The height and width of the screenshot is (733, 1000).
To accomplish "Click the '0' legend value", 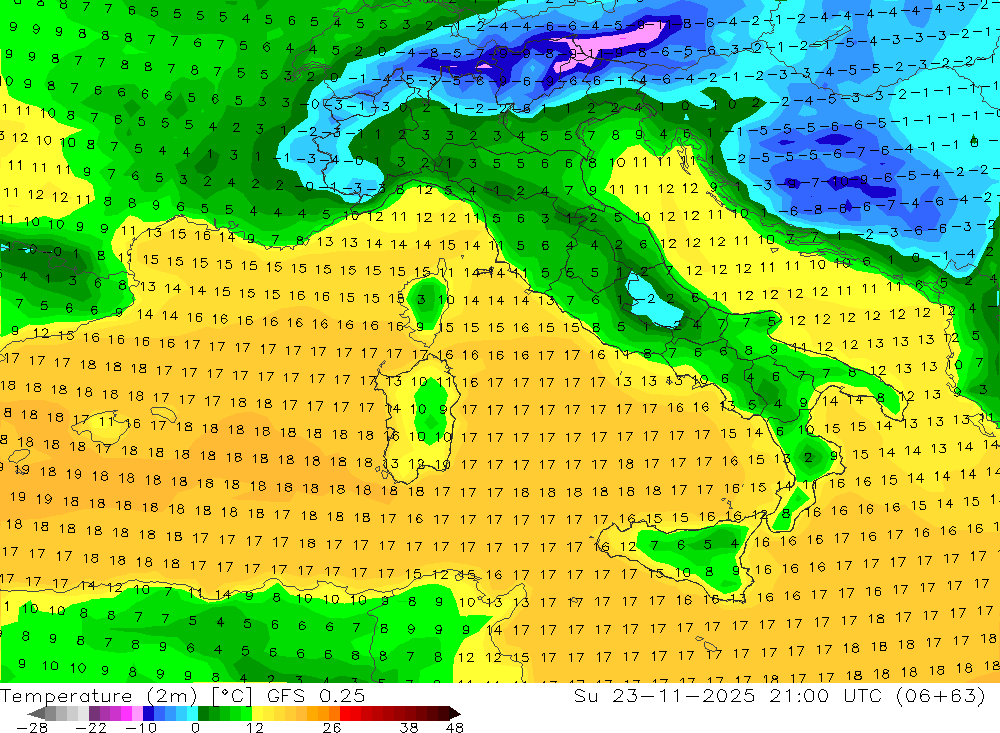I will (x=195, y=728).
